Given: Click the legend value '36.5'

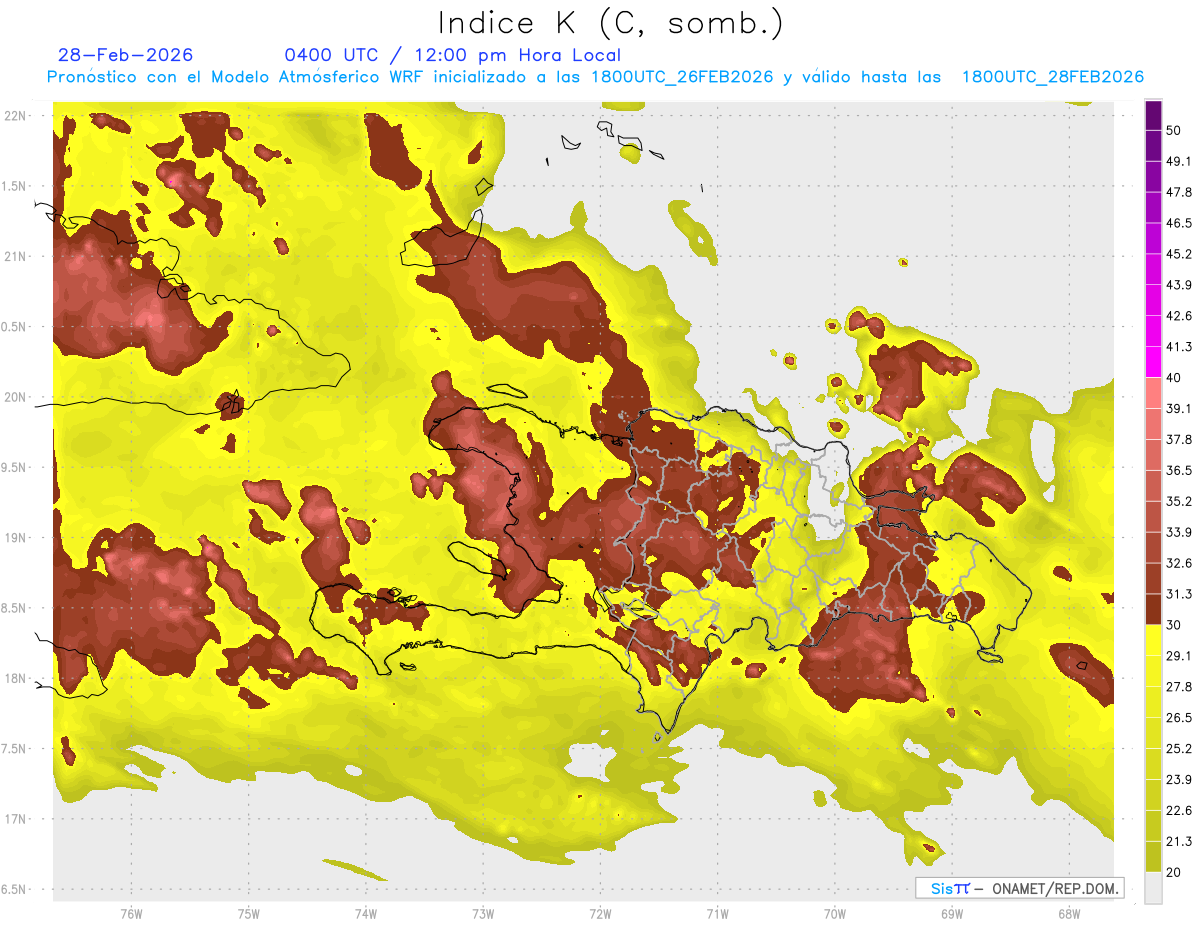Looking at the screenshot, I should tap(1179, 470).
